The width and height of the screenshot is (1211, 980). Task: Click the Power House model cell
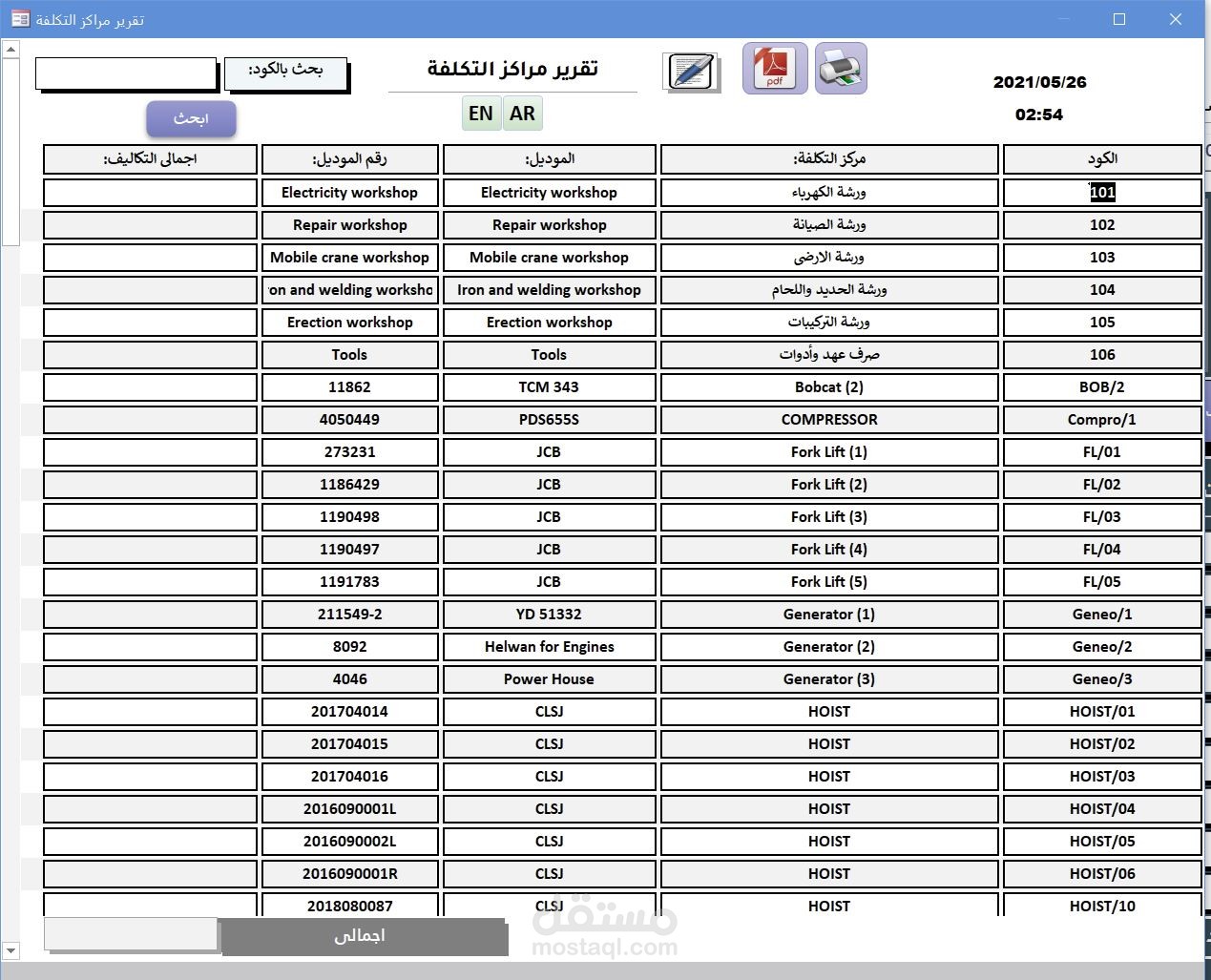tap(549, 678)
